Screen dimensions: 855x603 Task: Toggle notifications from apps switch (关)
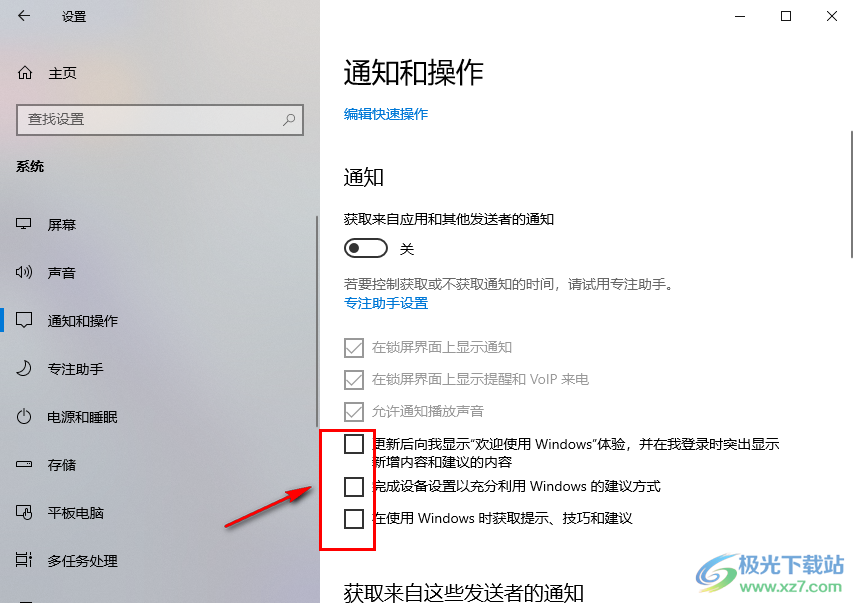pos(366,249)
